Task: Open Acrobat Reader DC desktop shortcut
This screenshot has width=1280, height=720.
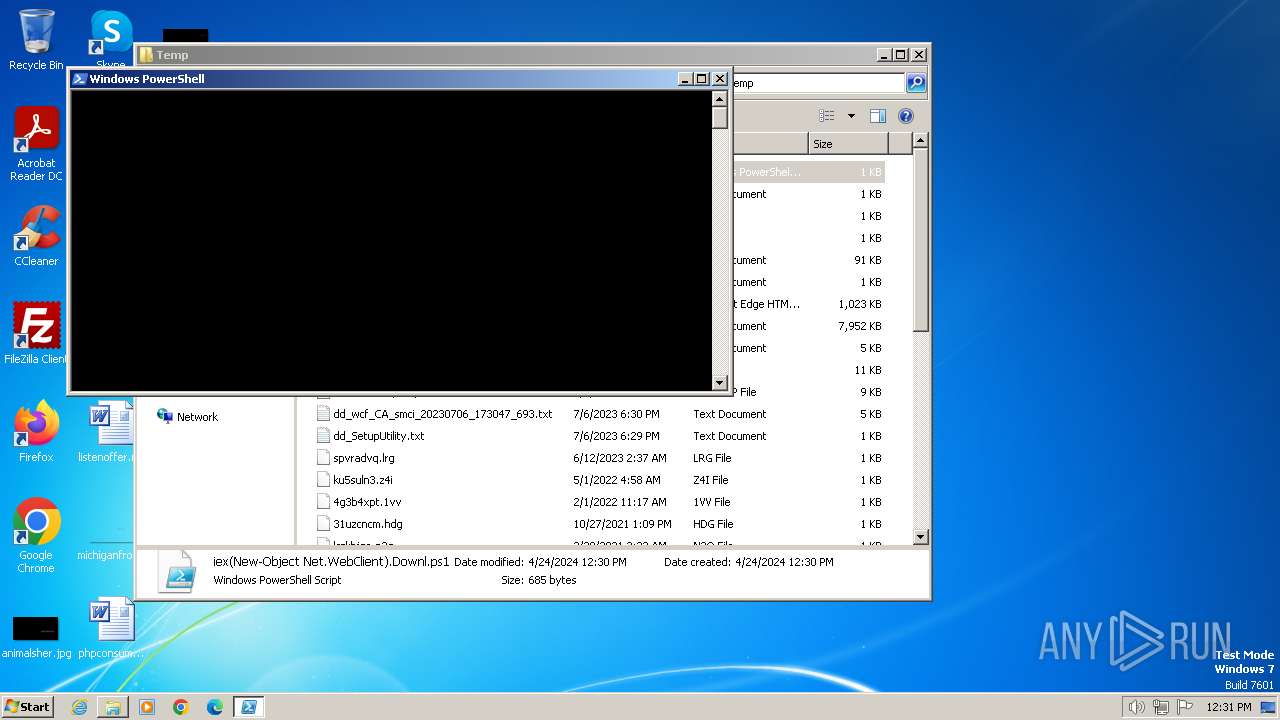Action: coord(36,144)
